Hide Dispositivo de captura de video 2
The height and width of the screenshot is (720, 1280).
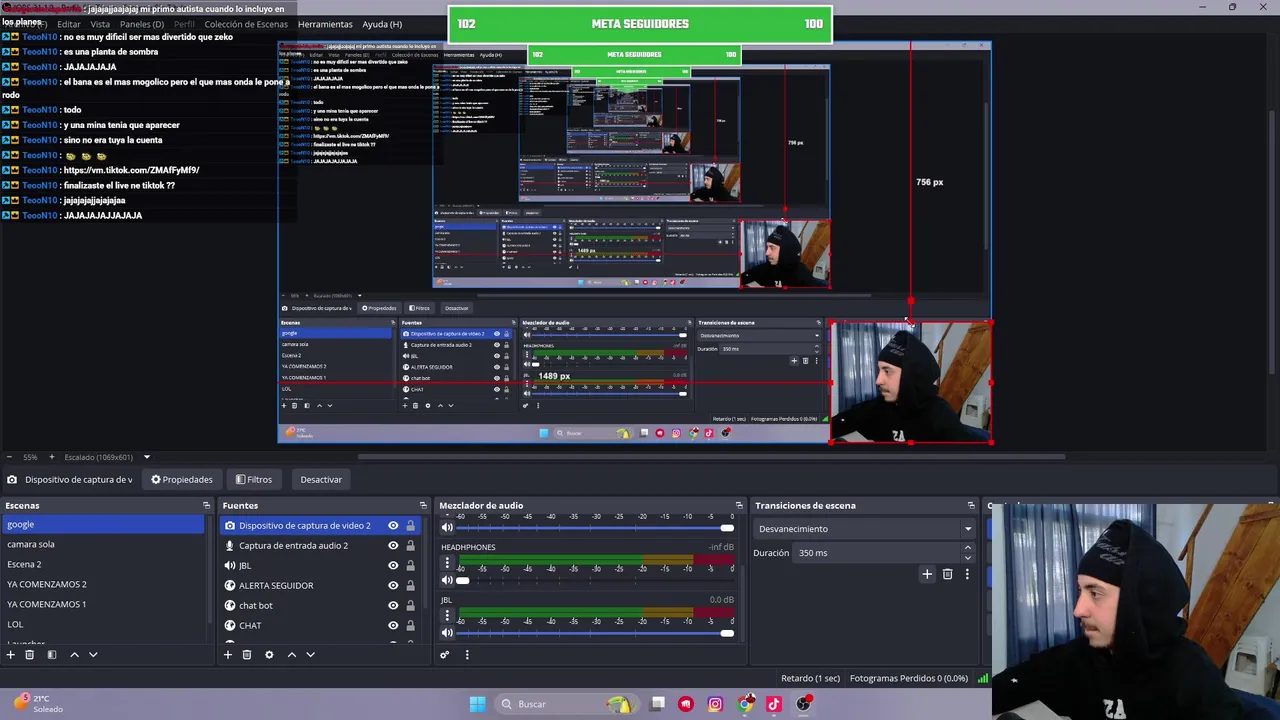(x=393, y=525)
